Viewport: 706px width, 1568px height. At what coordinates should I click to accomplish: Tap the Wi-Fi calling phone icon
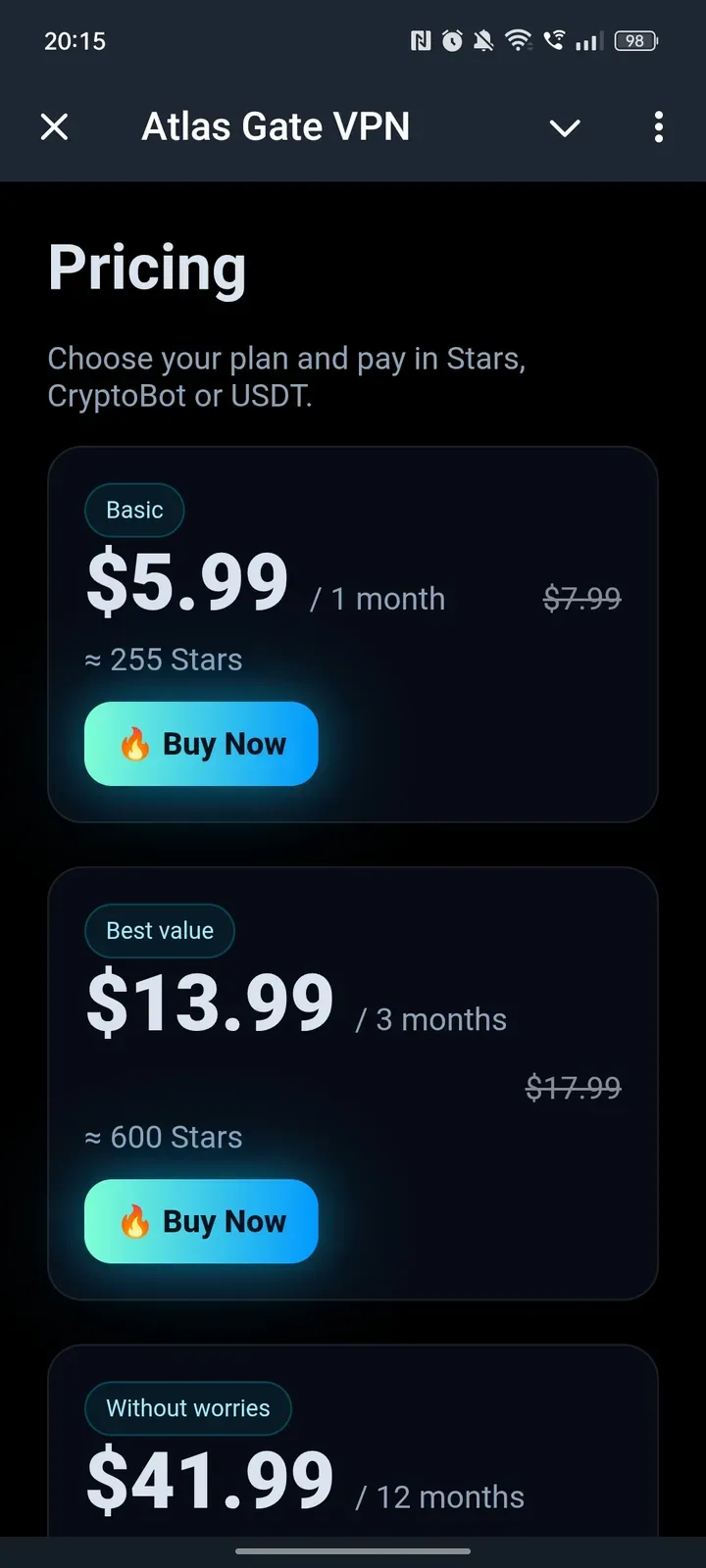point(554,41)
